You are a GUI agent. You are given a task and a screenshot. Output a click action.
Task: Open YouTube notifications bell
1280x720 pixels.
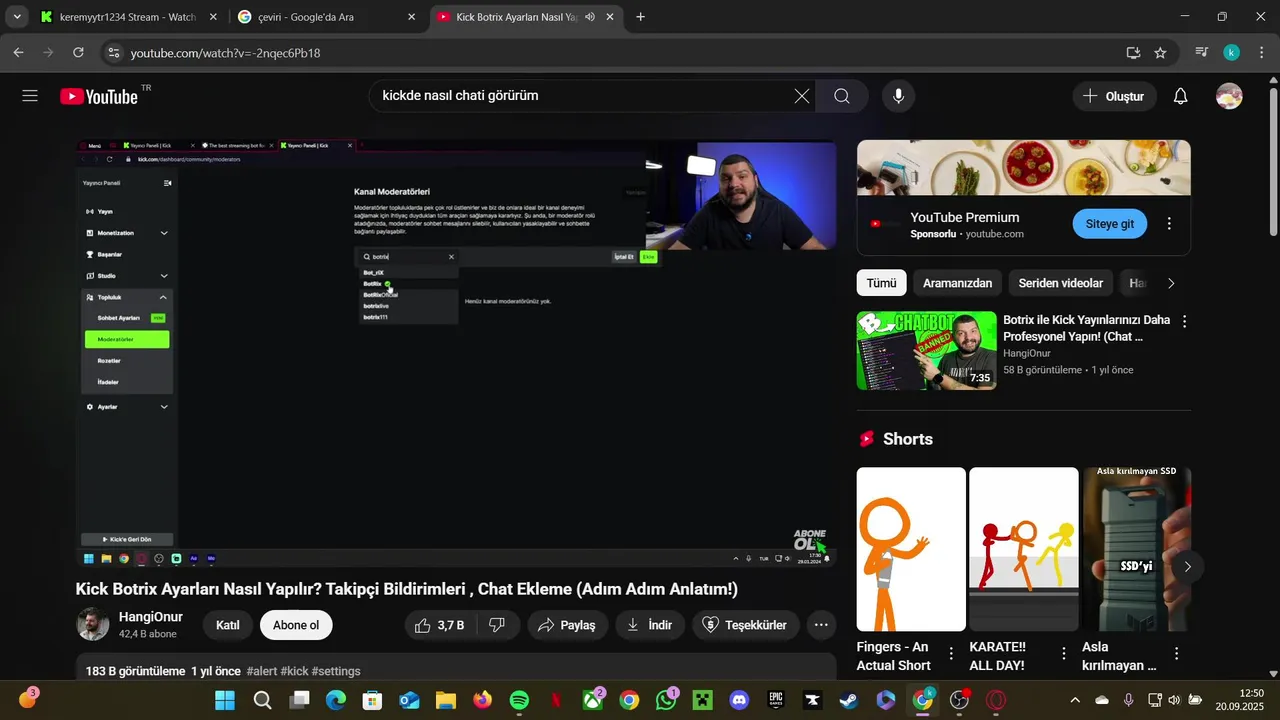pyautogui.click(x=1181, y=96)
